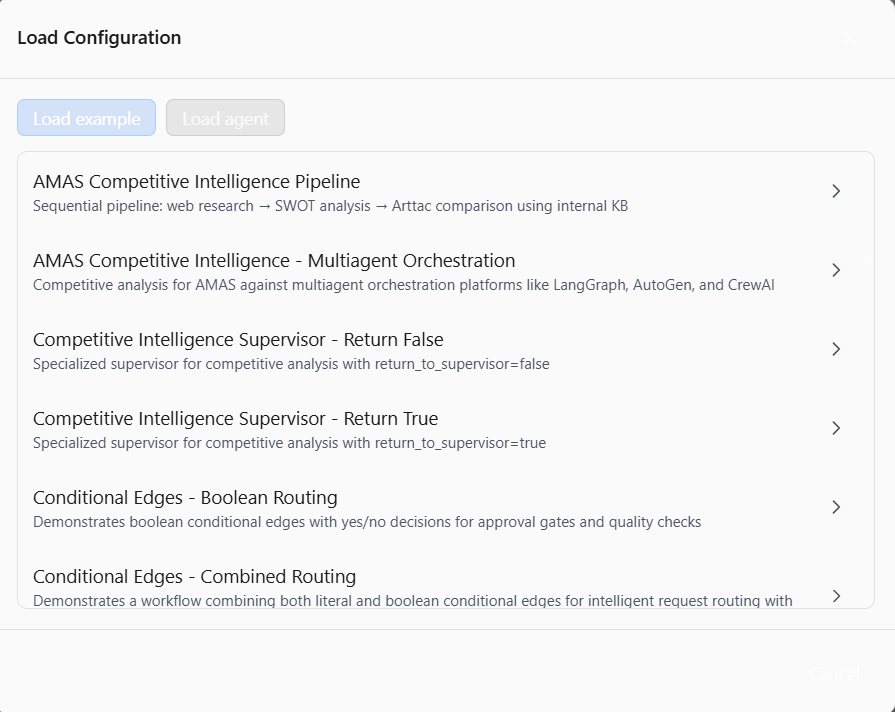The width and height of the screenshot is (895, 712).
Task: Expand the Supervisor - Return True chevron
Action: (836, 428)
